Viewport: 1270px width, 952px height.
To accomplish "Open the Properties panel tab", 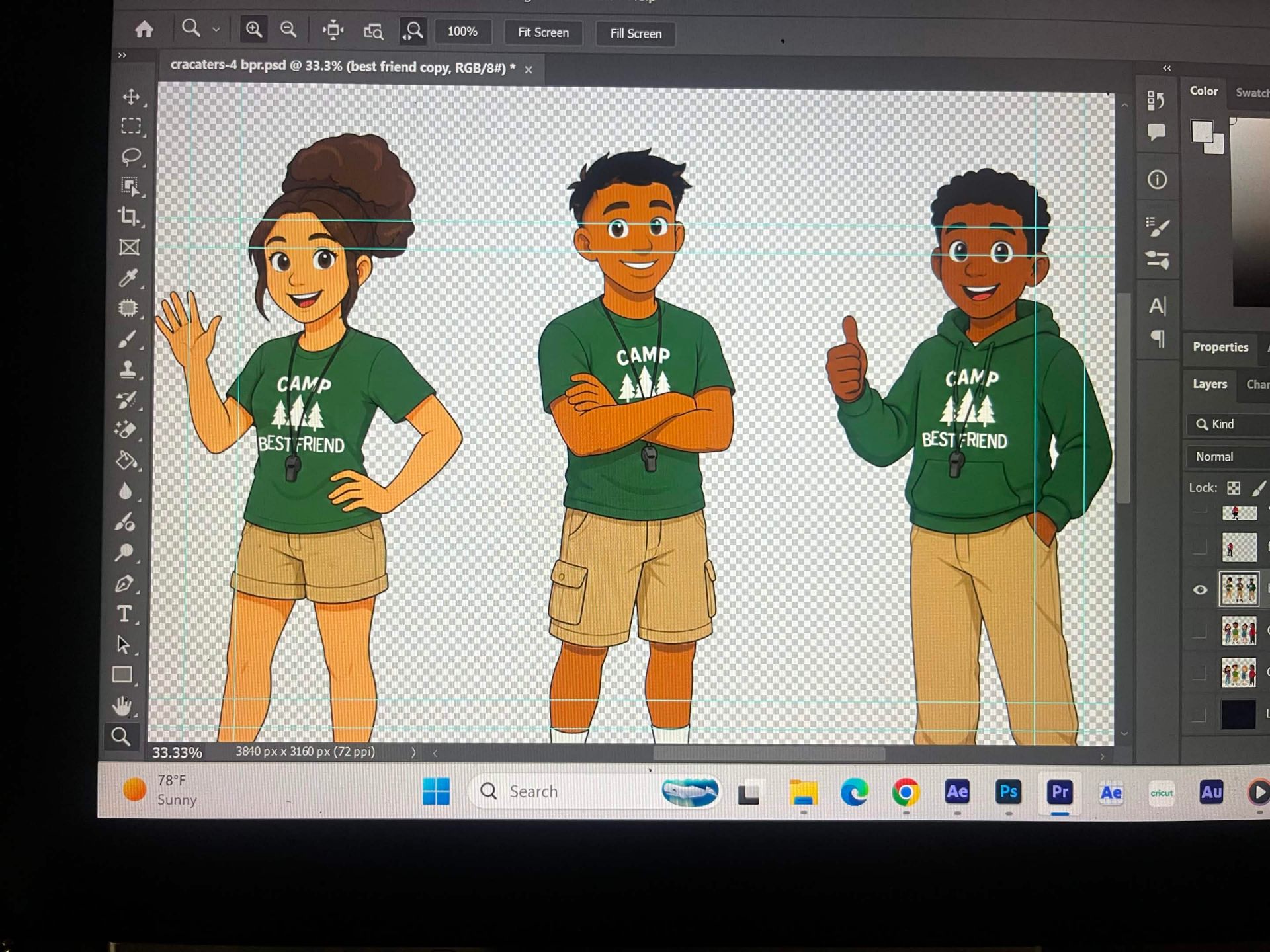I will (x=1220, y=347).
